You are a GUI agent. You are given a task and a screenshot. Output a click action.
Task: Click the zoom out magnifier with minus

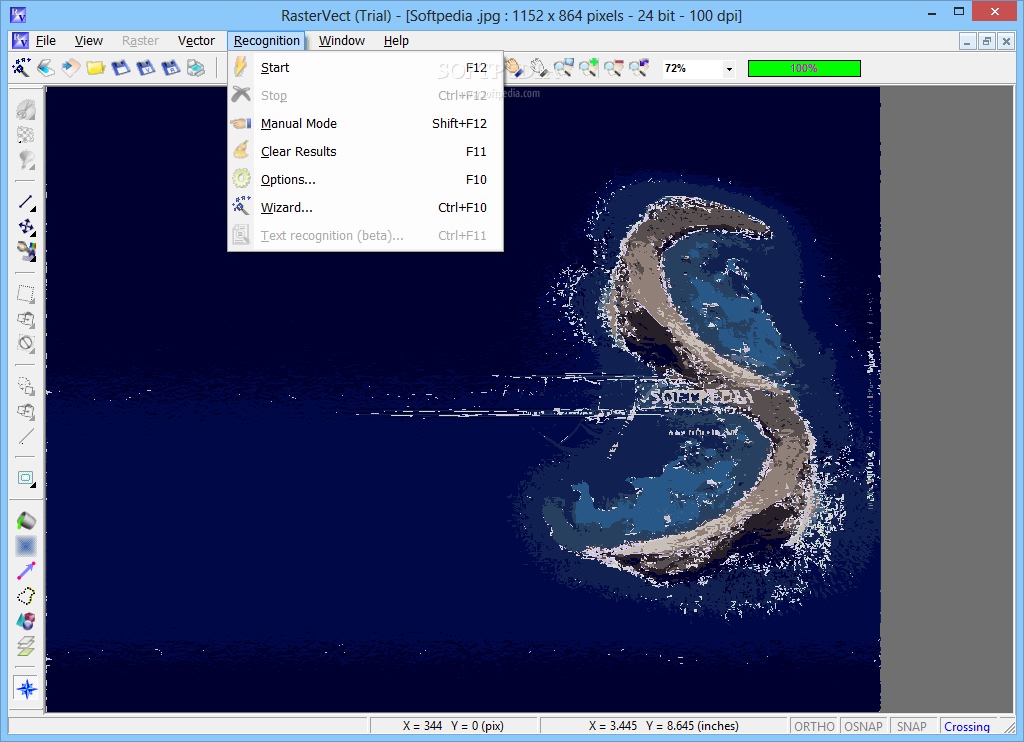613,67
